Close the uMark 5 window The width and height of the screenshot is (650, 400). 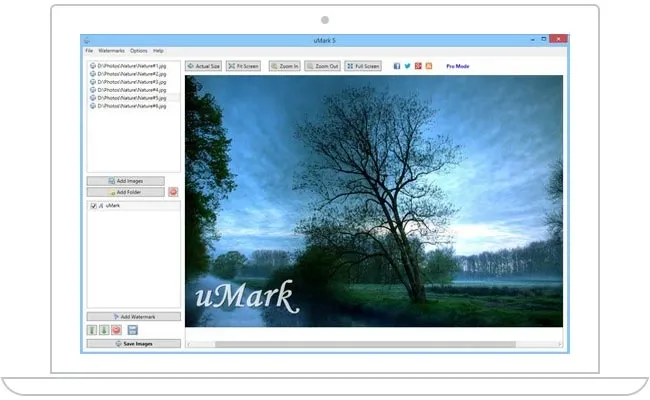tap(558, 39)
